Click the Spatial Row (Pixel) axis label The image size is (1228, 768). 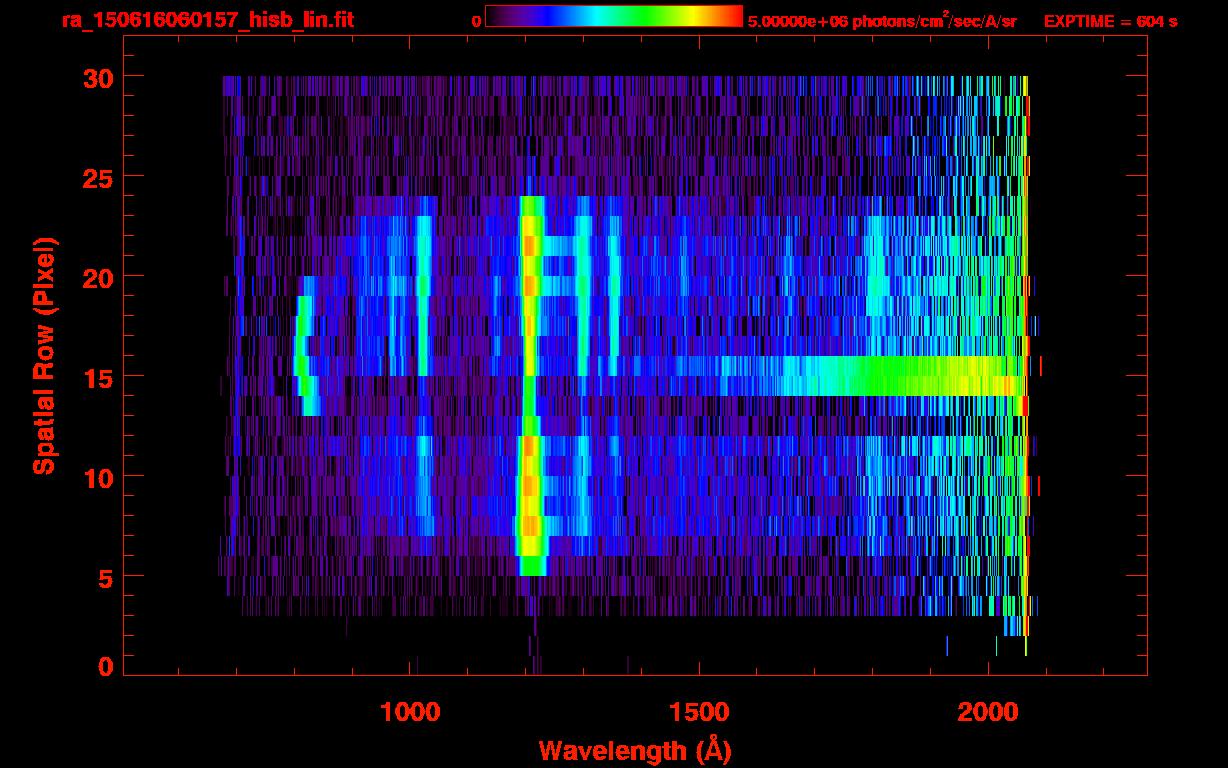pyautogui.click(x=44, y=356)
